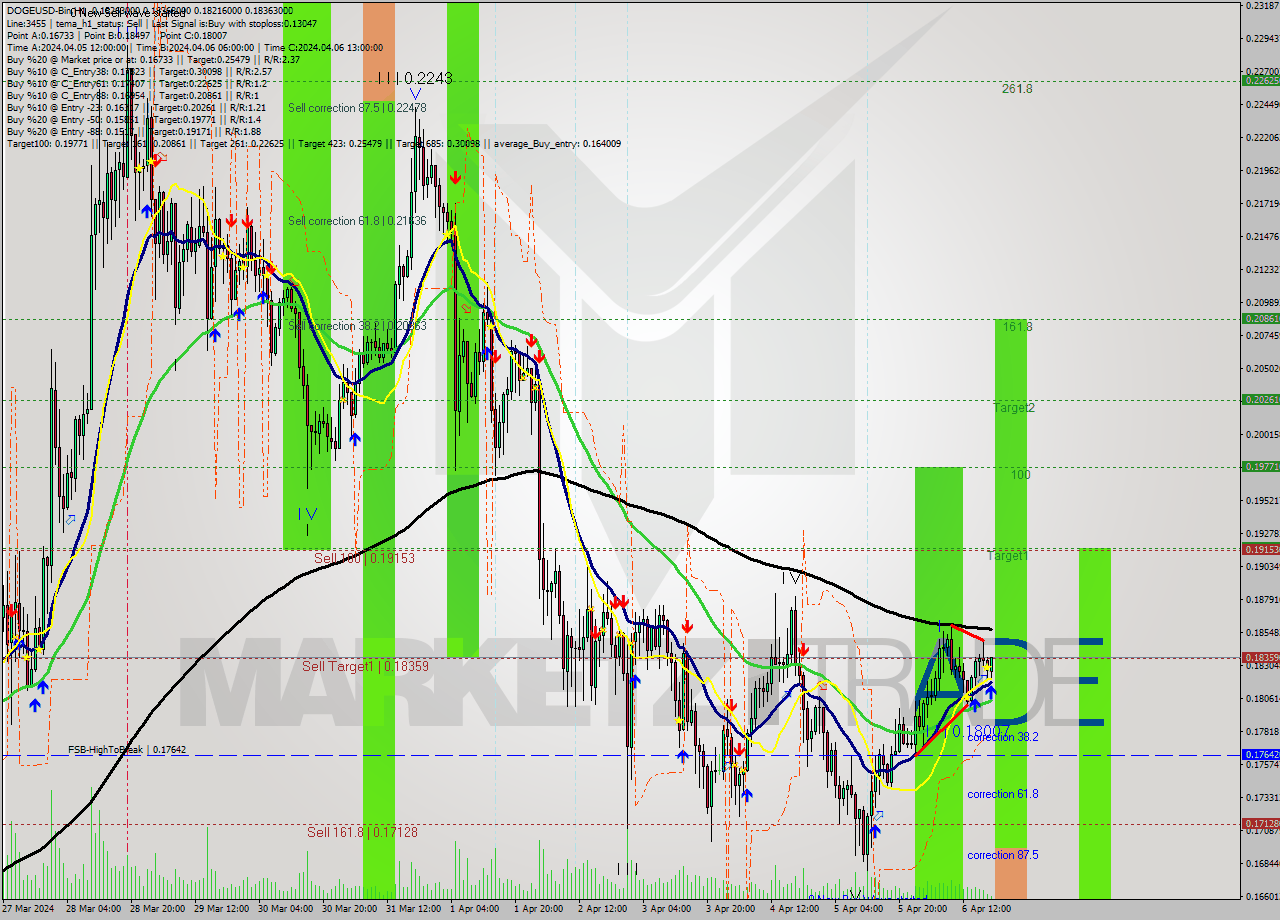
Task: Click the blue 'correction 38.2' label
Action: tap(1003, 737)
